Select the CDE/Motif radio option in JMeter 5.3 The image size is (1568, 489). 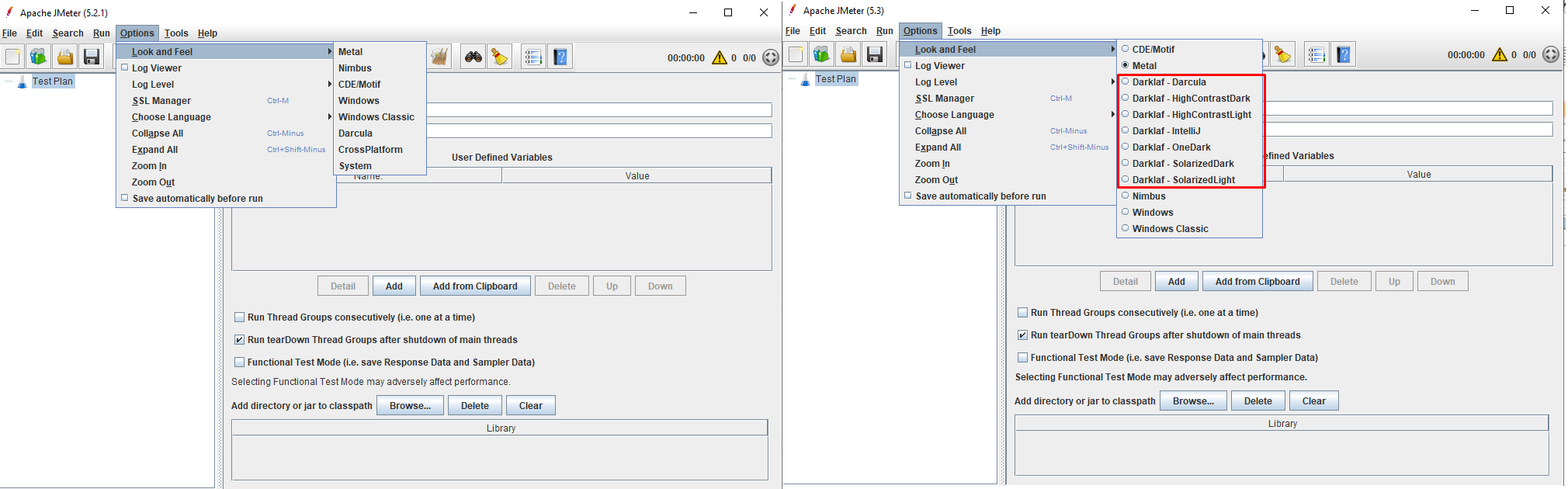[1125, 49]
